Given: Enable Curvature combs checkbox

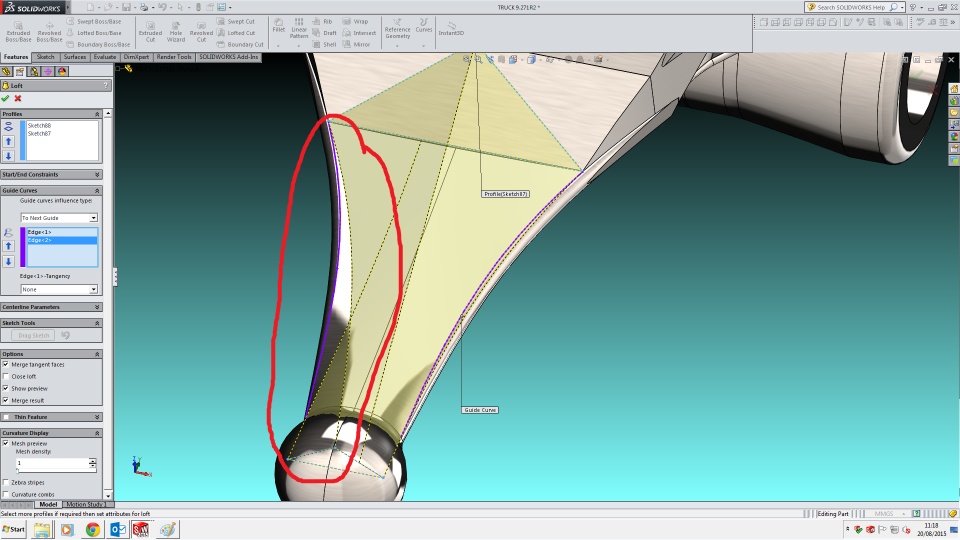Looking at the screenshot, I should pyautogui.click(x=6, y=494).
